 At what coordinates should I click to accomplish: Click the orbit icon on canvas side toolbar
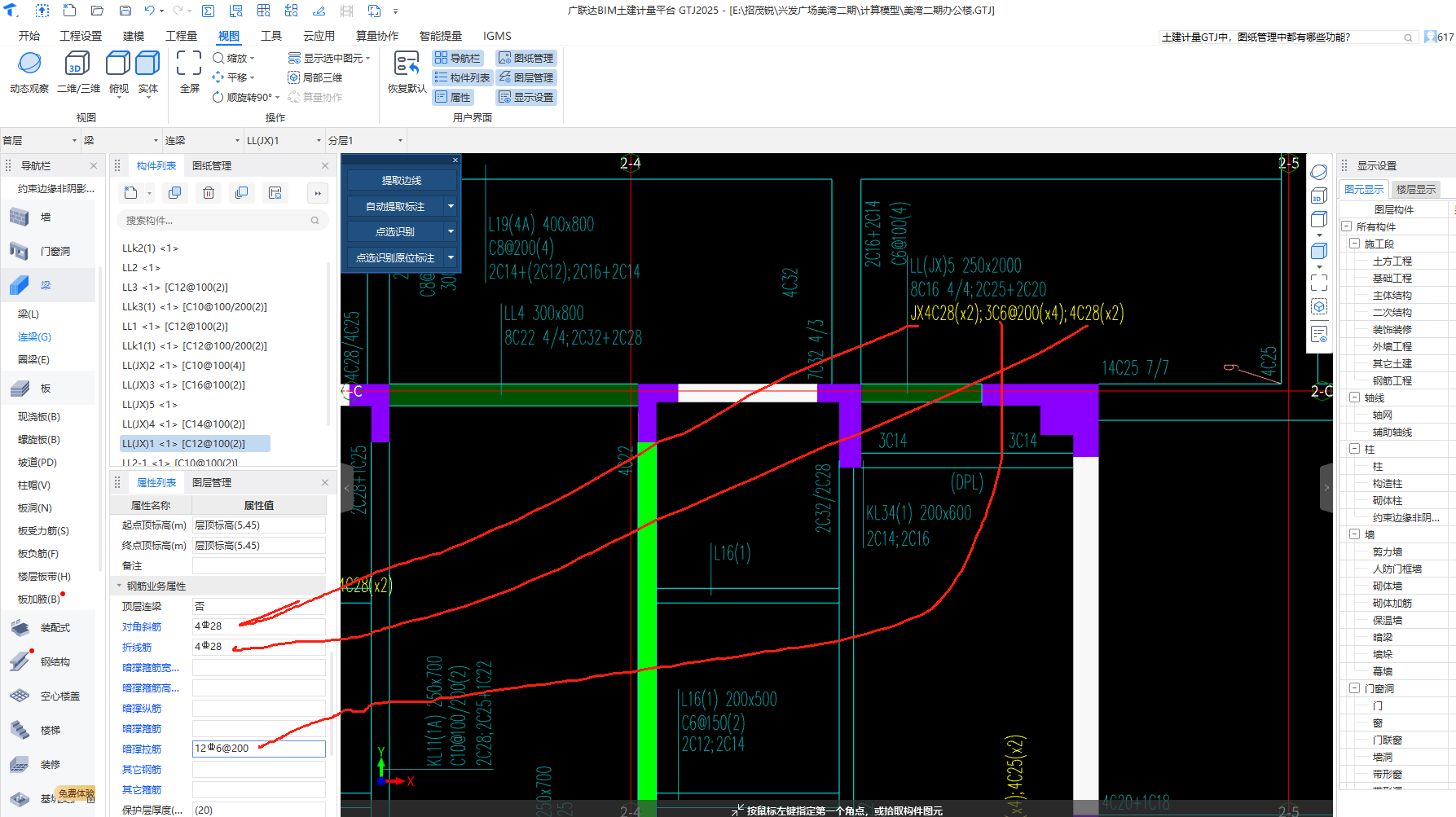tap(1319, 173)
